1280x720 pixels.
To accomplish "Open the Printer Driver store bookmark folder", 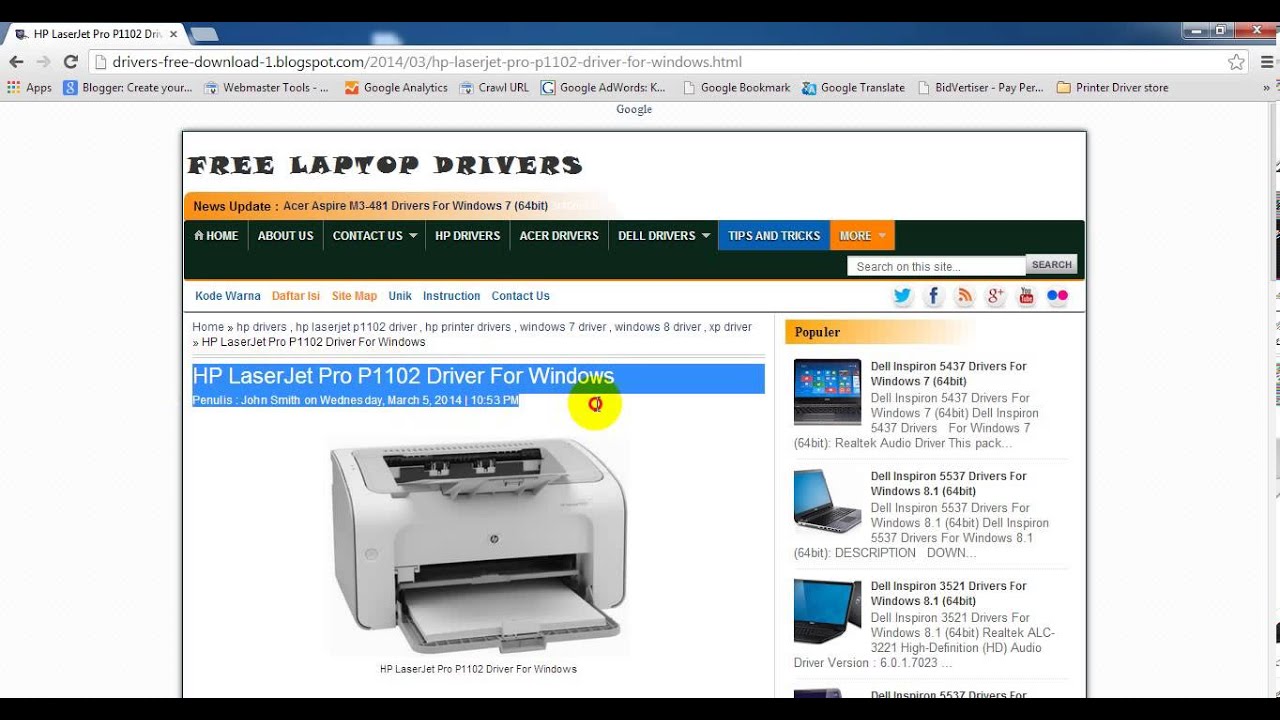I will (x=1112, y=88).
